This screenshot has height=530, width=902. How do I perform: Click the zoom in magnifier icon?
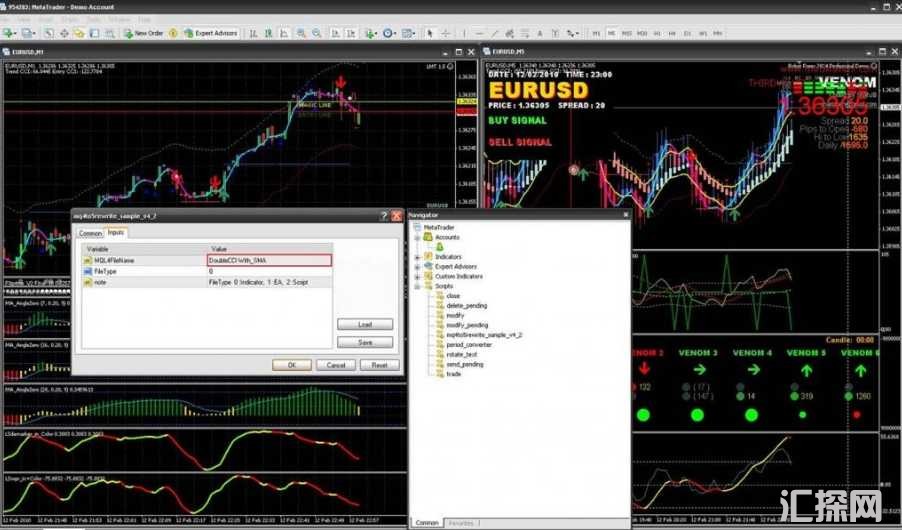[300, 33]
